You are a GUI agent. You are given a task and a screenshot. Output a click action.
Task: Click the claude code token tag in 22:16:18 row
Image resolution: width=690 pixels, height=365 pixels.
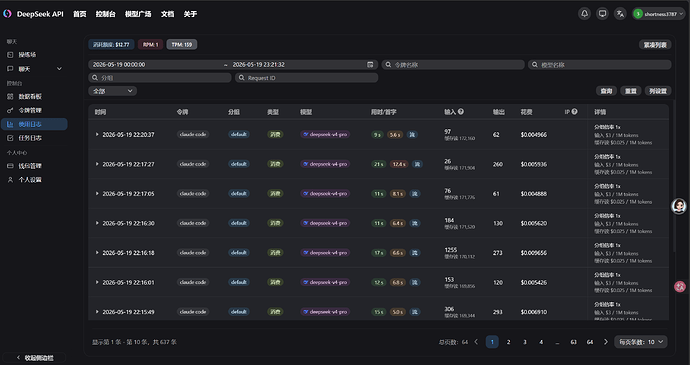point(193,253)
